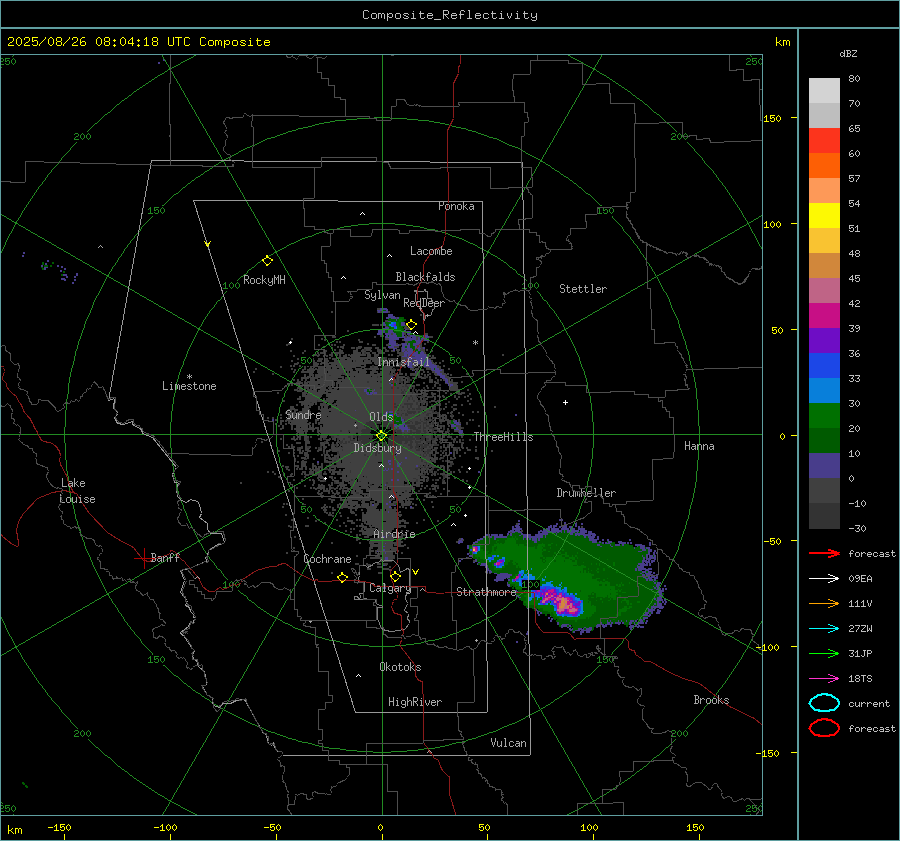900x841 pixels.
Task: Click the red cross marker at Banff
Action: (x=143, y=558)
